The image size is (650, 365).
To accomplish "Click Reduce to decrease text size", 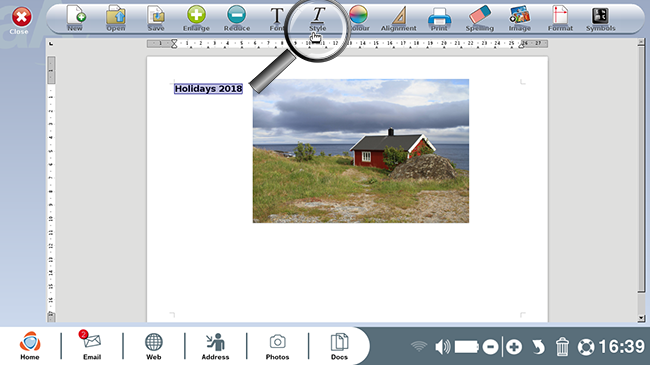I will (237, 19).
